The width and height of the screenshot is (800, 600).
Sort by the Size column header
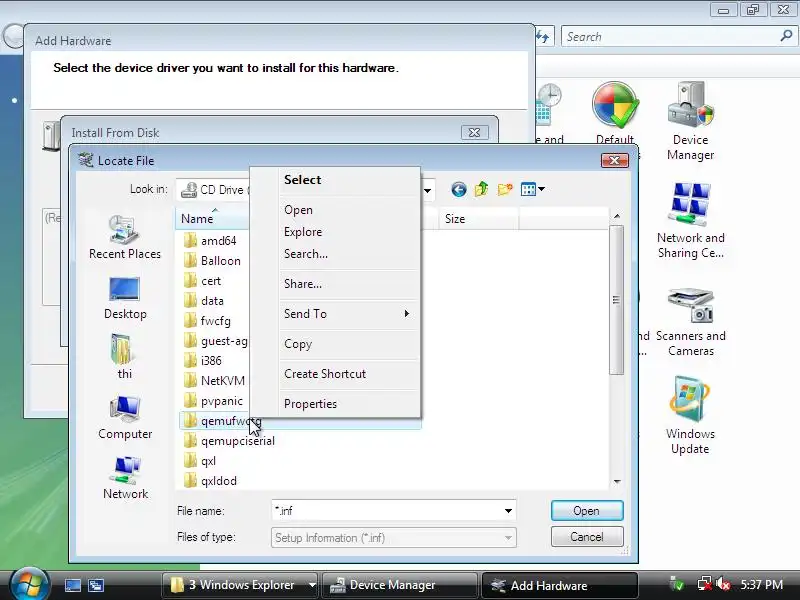coord(478,219)
